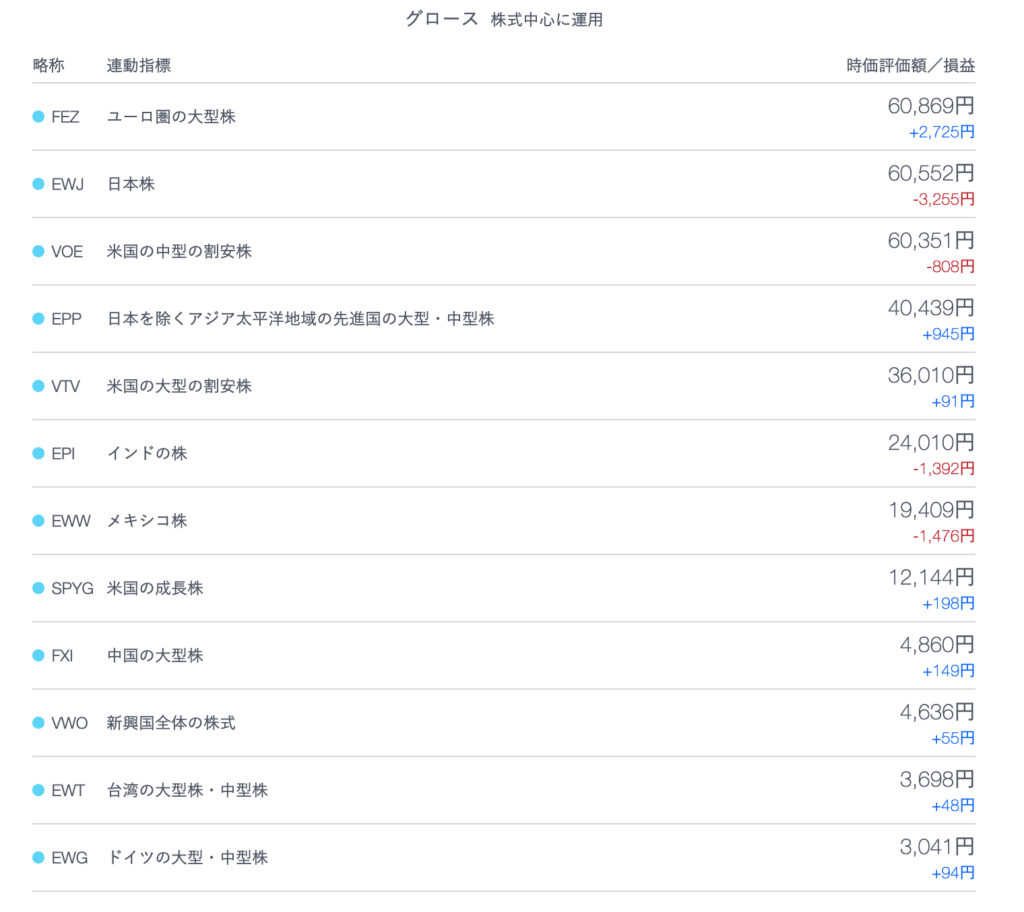Select the EWW ticker label
Viewport: 1024px width, 912px height.
[71, 521]
